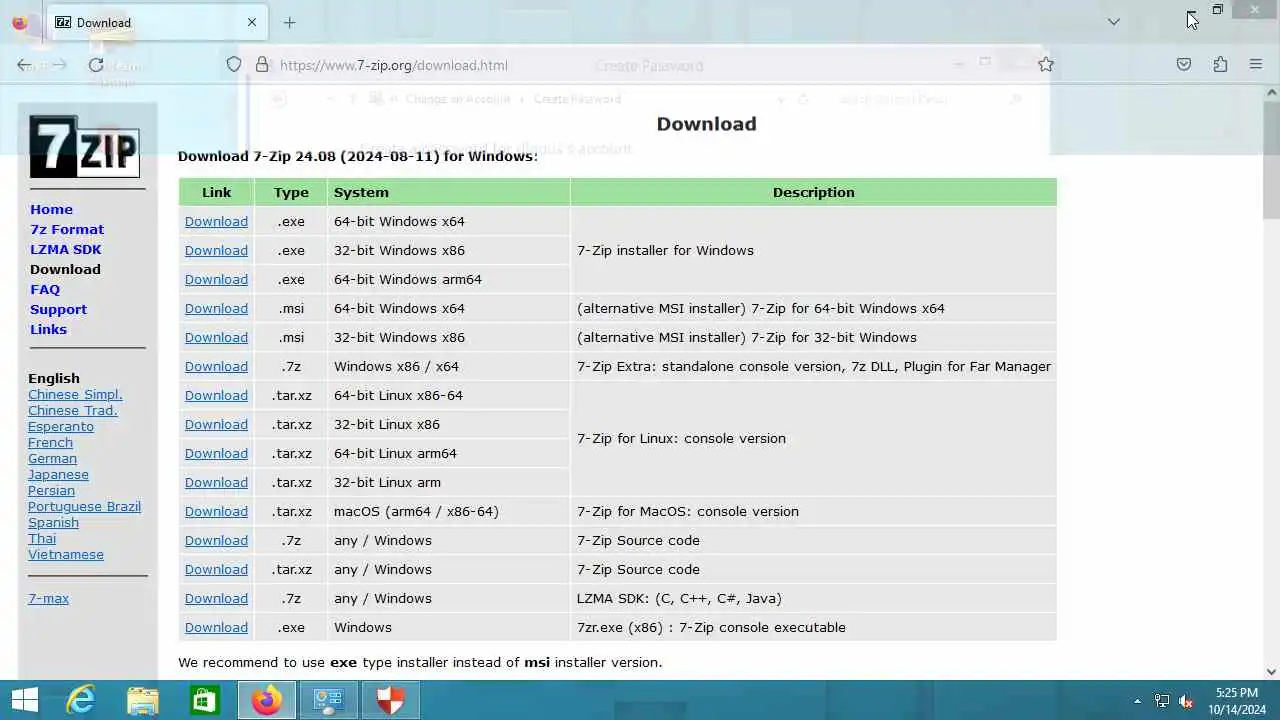Click the red shield taskbar icon
Viewport: 1280px width, 720px height.
tap(390, 700)
